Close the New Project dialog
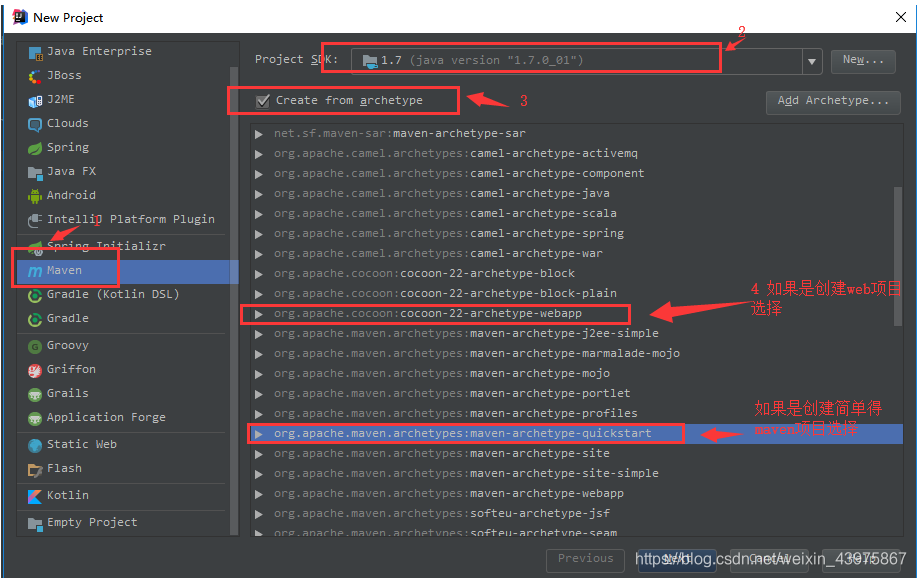The image size is (917, 578). pos(901,17)
